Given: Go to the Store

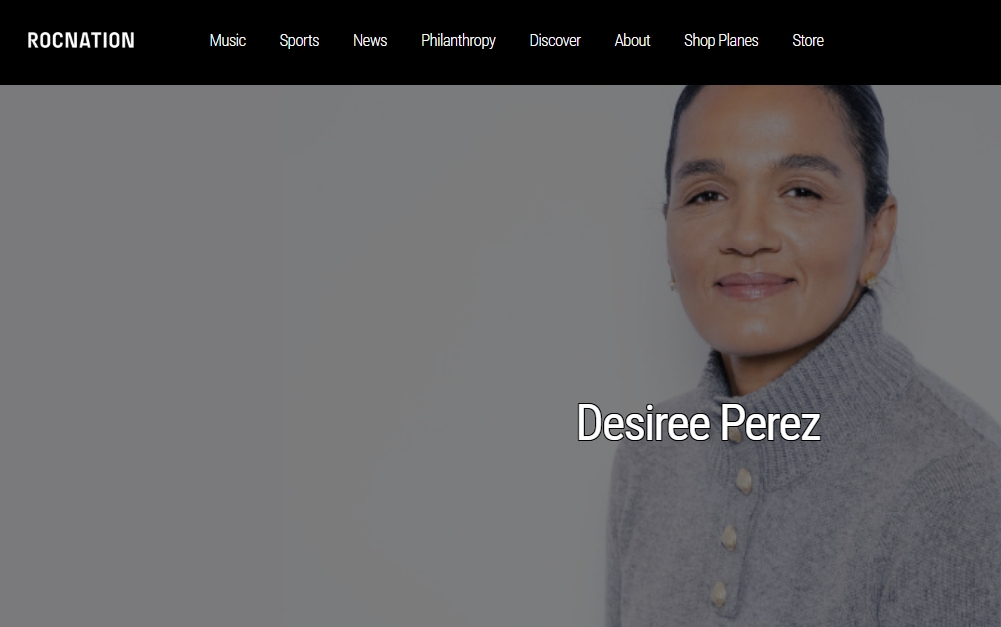Looking at the screenshot, I should (808, 40).
